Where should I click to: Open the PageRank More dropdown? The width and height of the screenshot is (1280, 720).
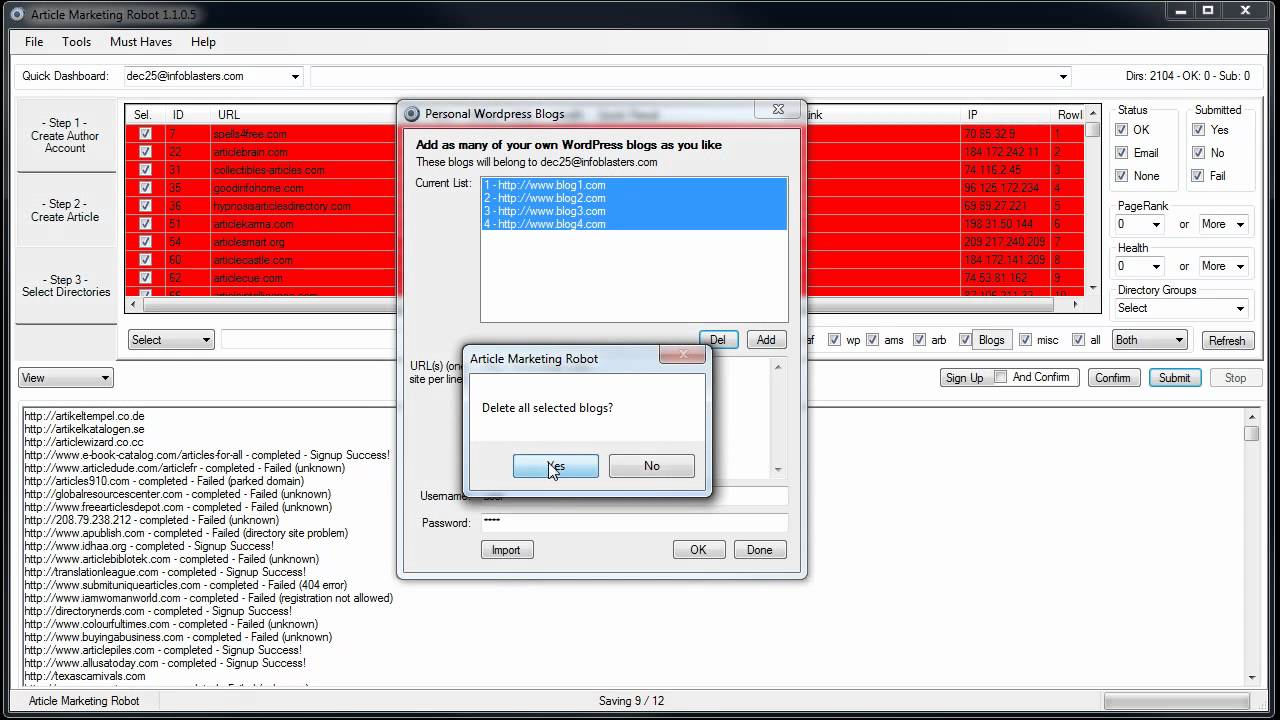(1224, 224)
